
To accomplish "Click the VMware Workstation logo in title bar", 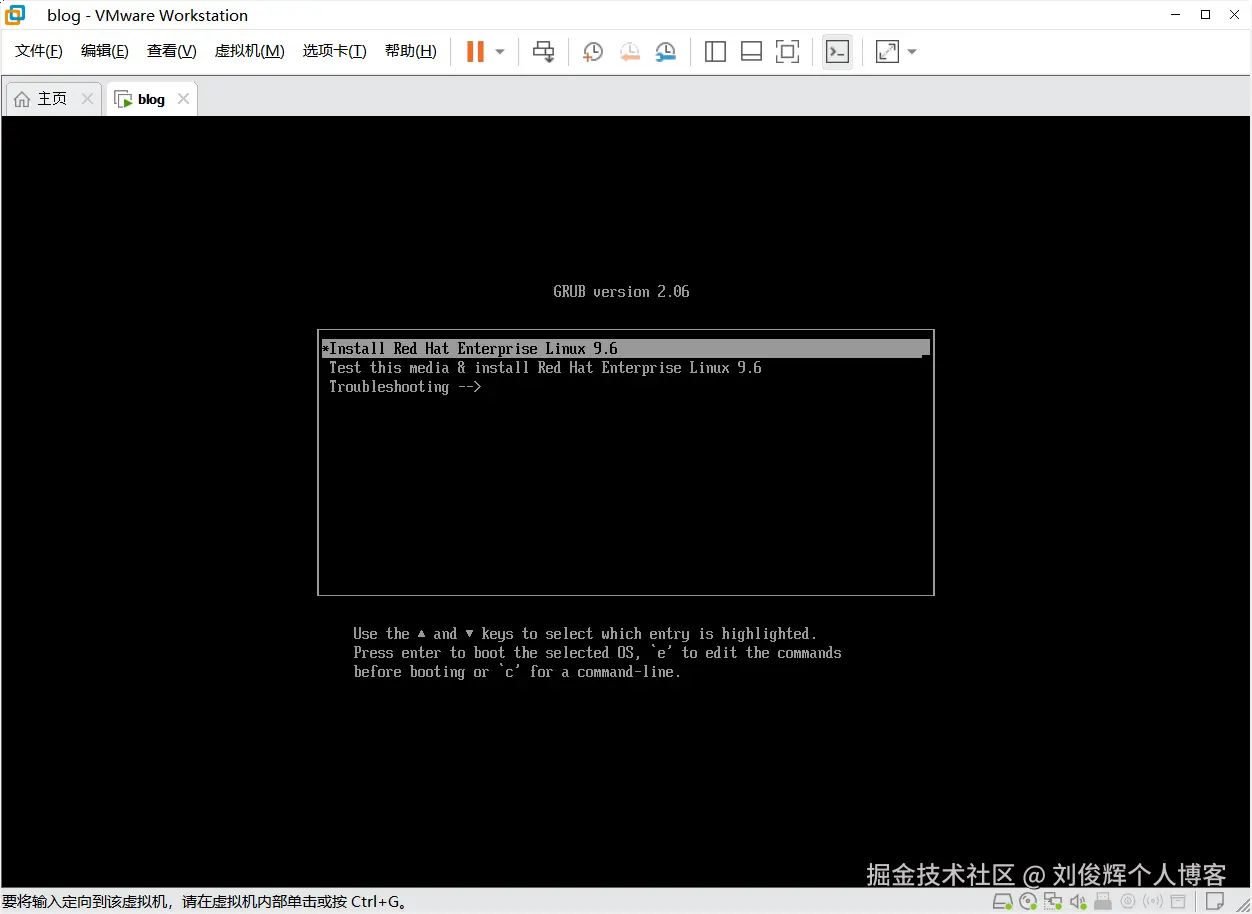I will 14,15.
